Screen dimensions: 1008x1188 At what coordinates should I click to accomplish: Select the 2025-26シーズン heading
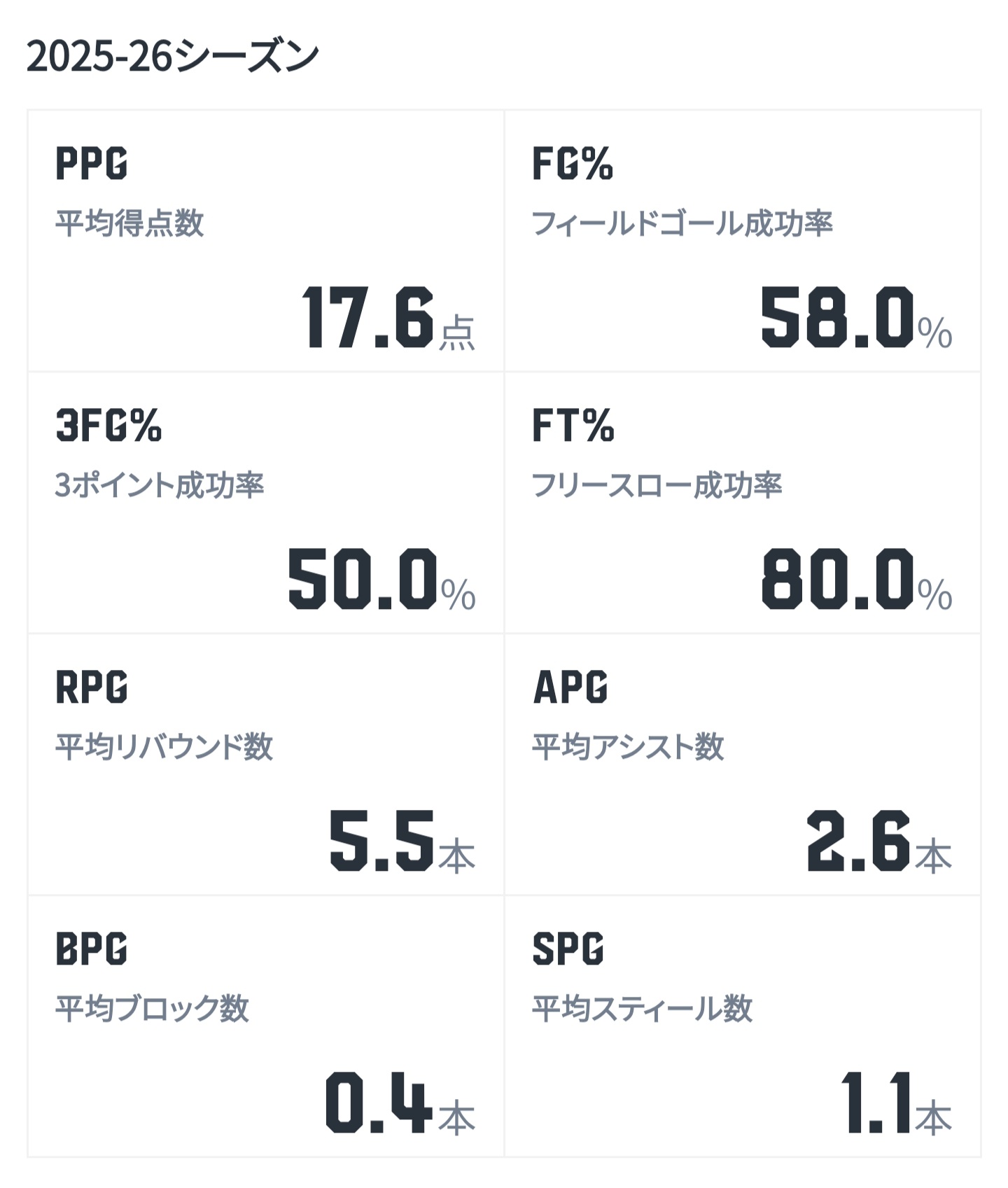(172, 57)
